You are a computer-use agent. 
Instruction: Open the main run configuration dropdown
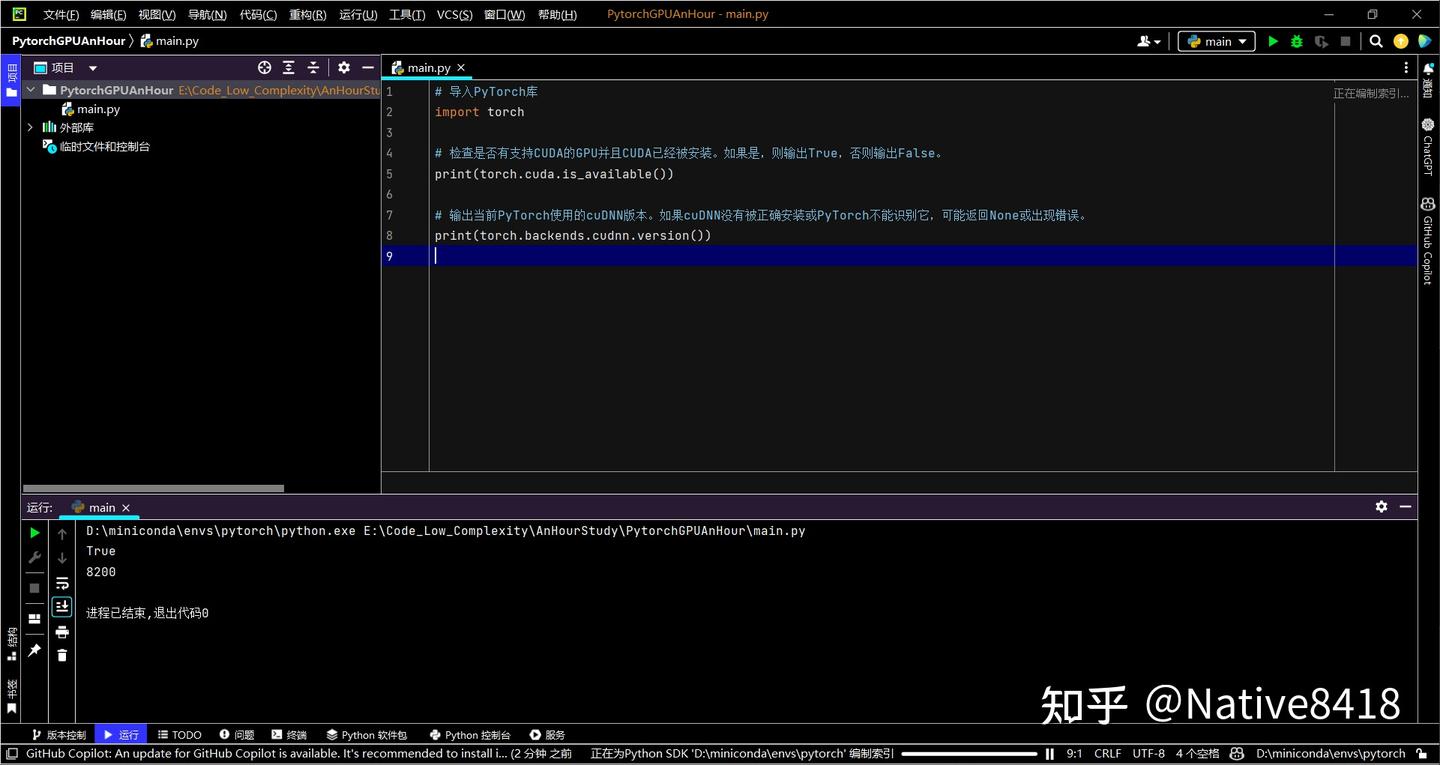(1216, 41)
